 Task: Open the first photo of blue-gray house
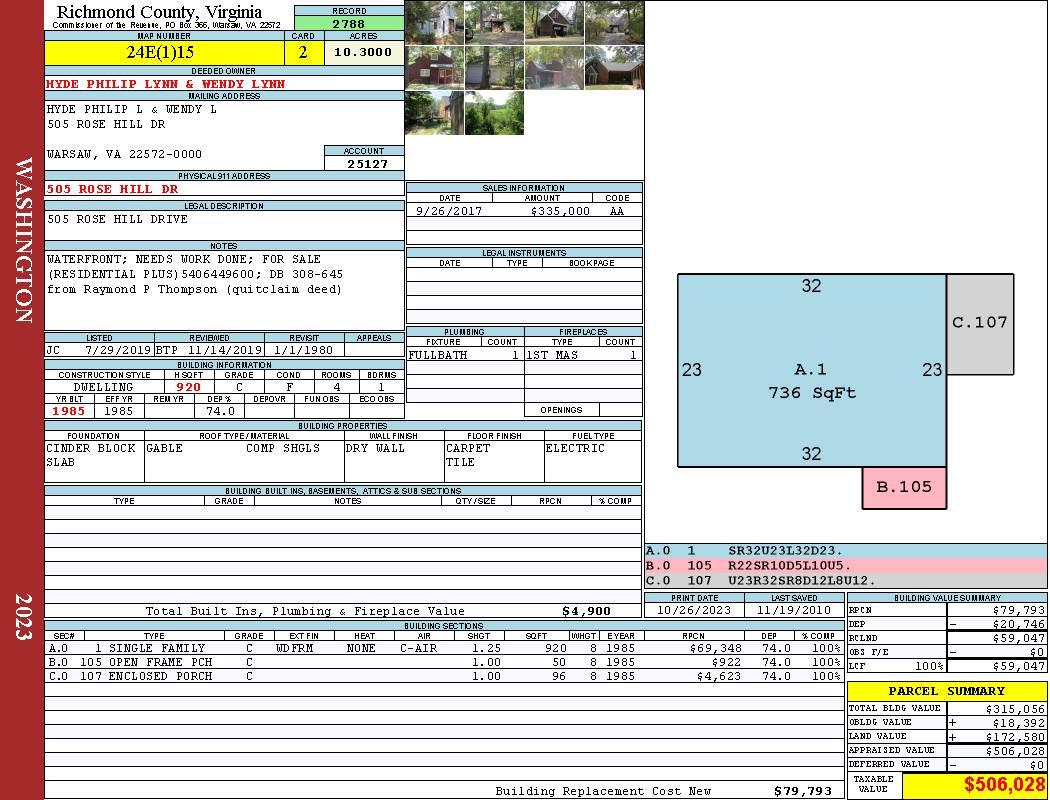[x=433, y=22]
